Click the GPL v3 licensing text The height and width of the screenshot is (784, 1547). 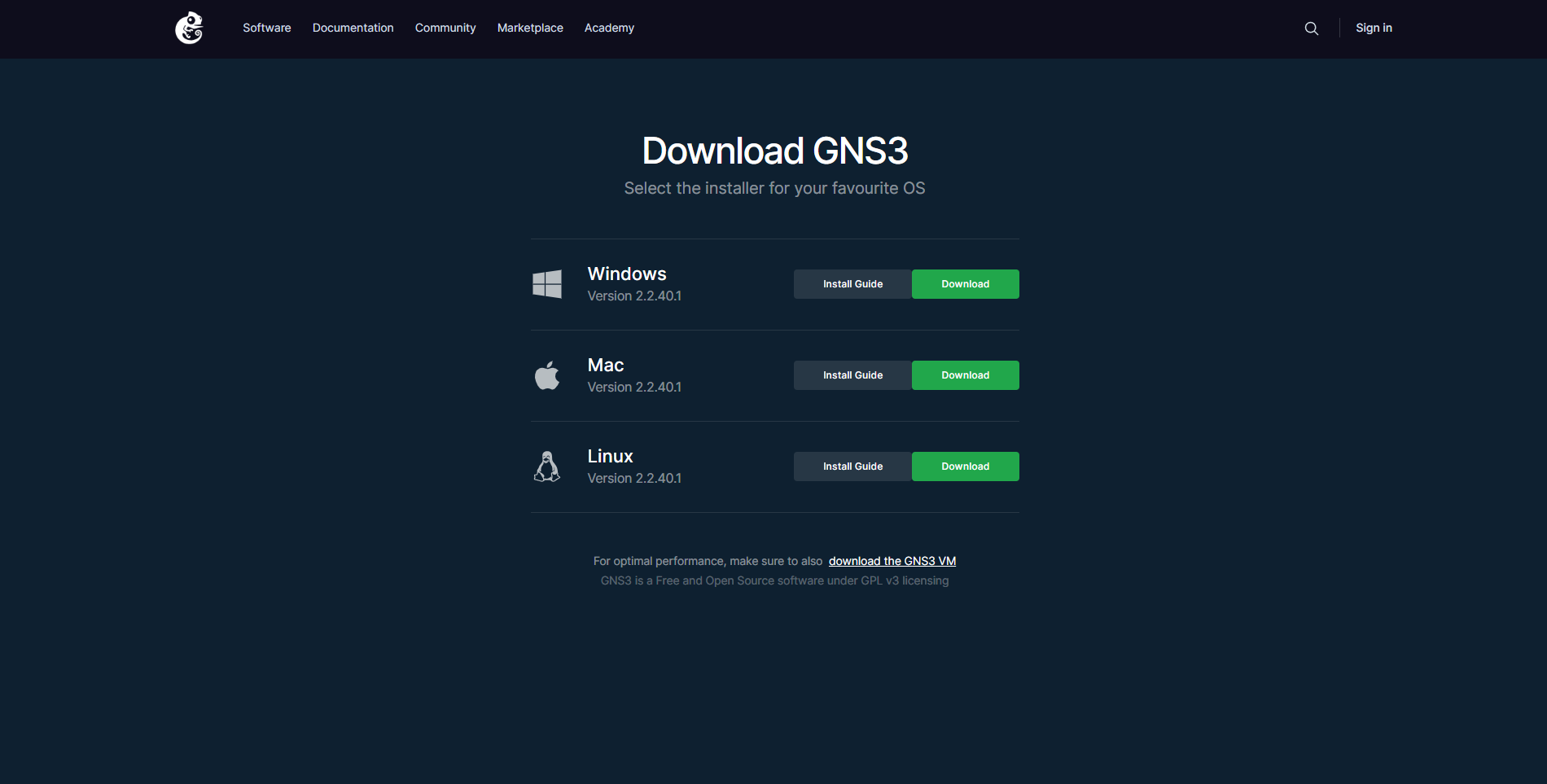(774, 580)
